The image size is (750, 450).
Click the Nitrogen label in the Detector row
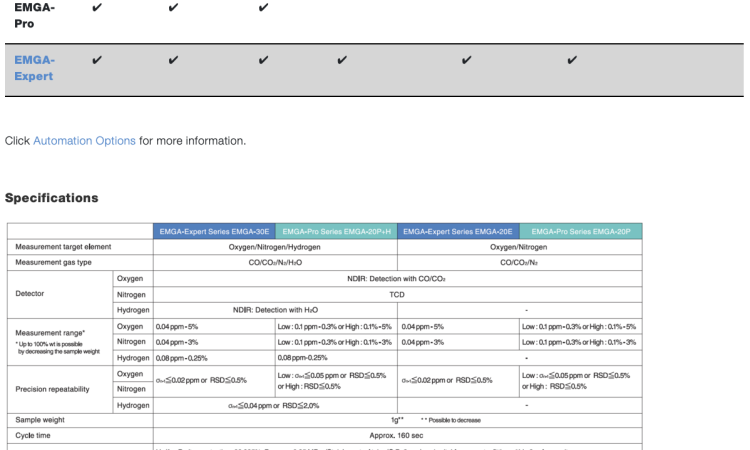click(x=131, y=295)
